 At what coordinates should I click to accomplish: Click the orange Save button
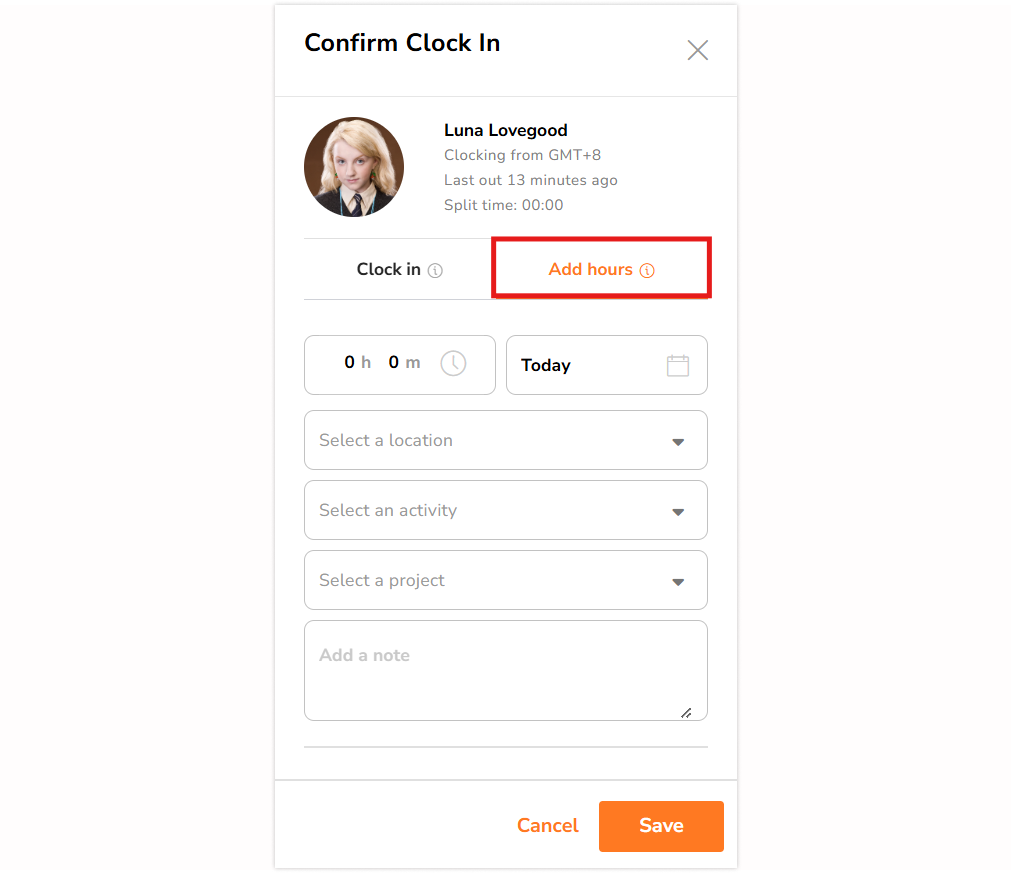coord(661,827)
